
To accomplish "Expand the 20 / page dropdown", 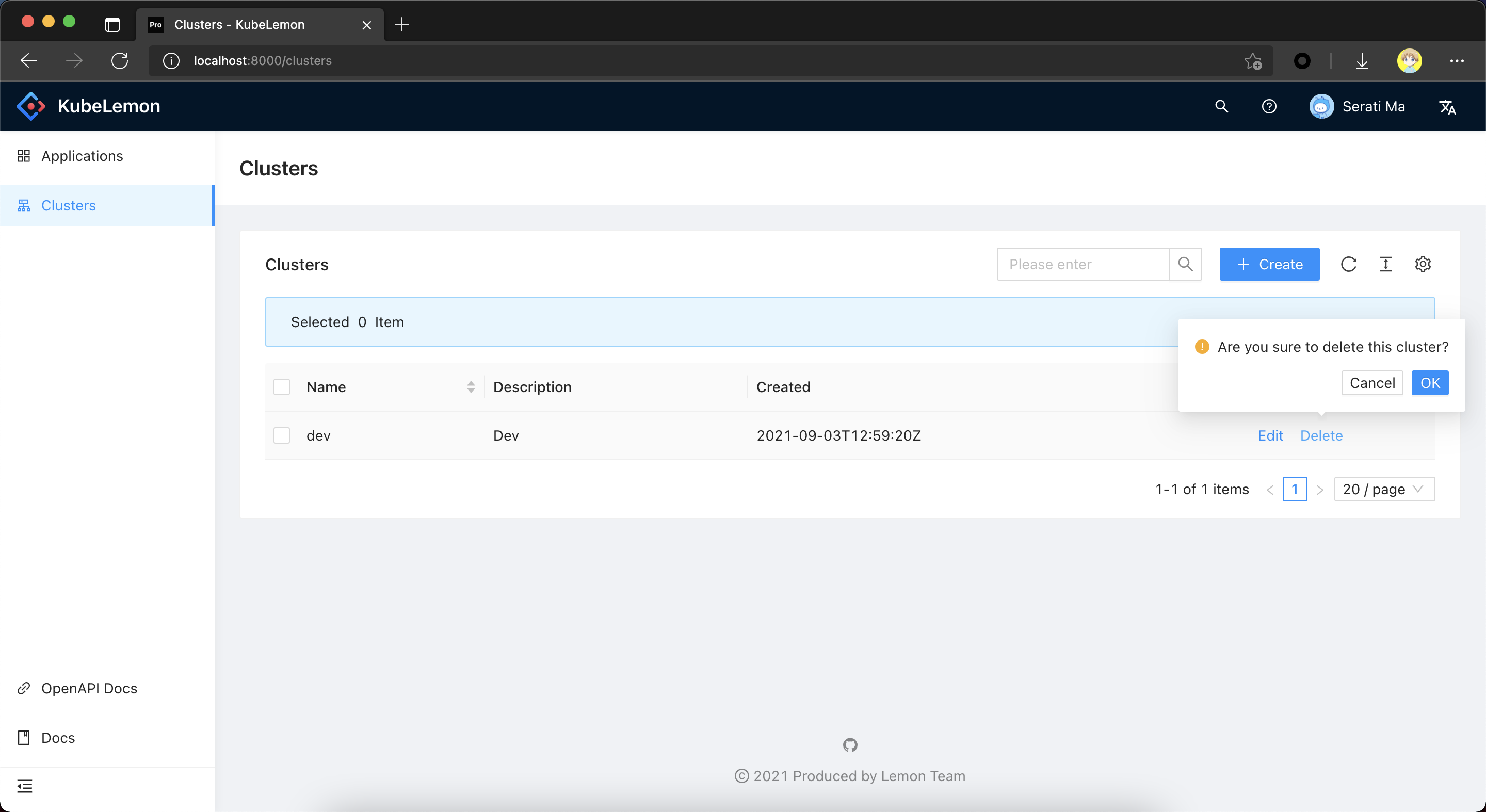I will [x=1384, y=489].
